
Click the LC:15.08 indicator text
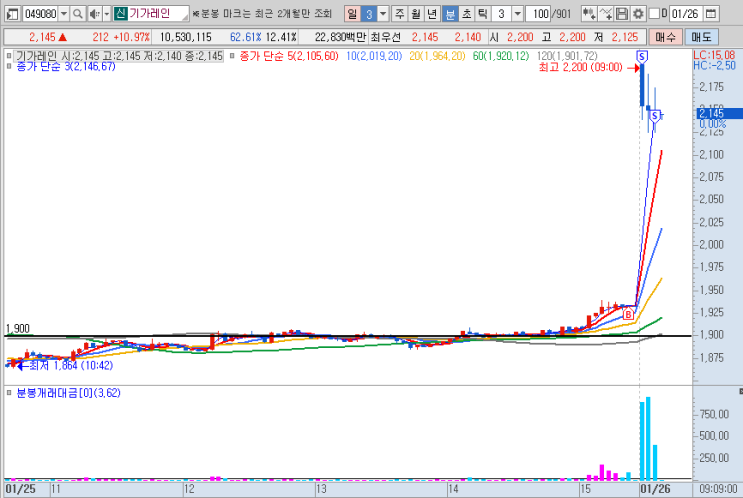pyautogui.click(x=714, y=55)
